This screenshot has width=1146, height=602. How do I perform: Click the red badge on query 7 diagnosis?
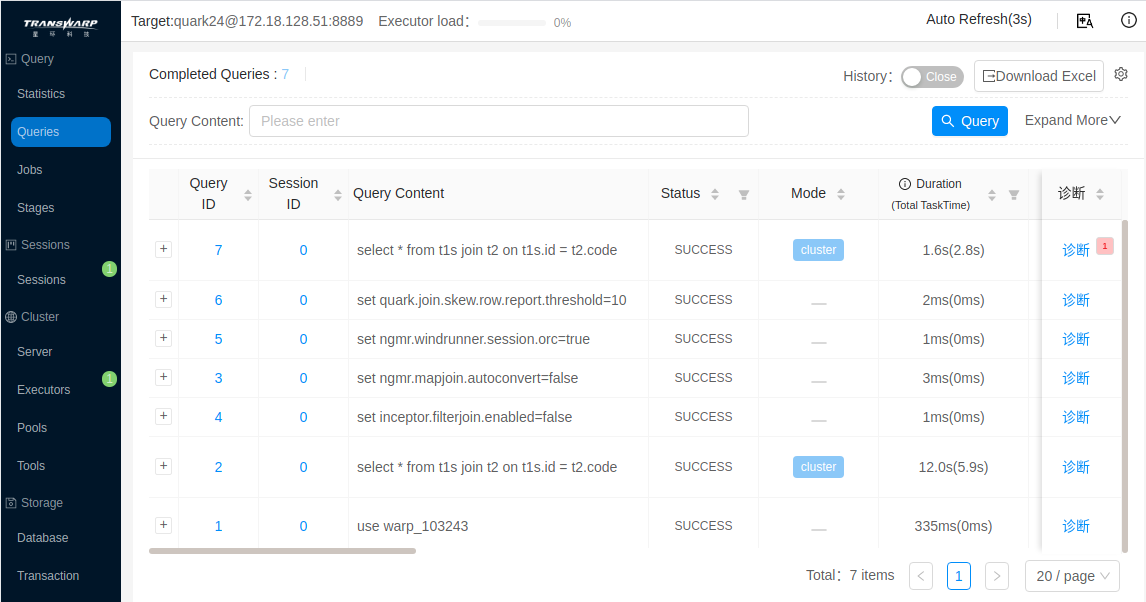(1105, 246)
